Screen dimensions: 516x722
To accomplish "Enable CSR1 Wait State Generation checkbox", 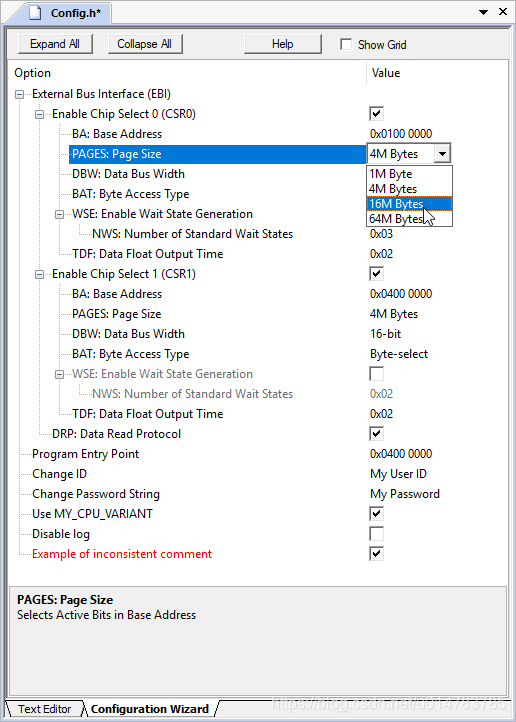I will pos(377,374).
